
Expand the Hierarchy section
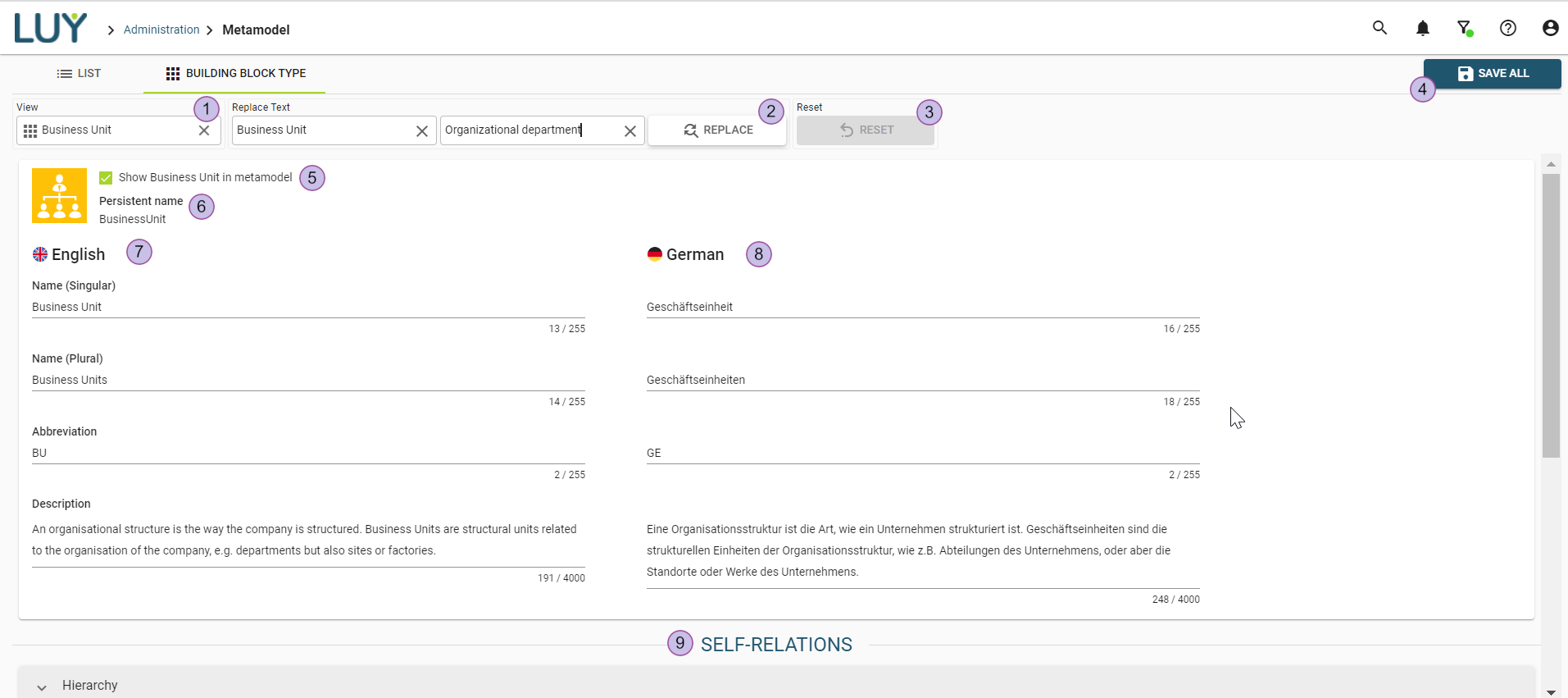(42, 687)
